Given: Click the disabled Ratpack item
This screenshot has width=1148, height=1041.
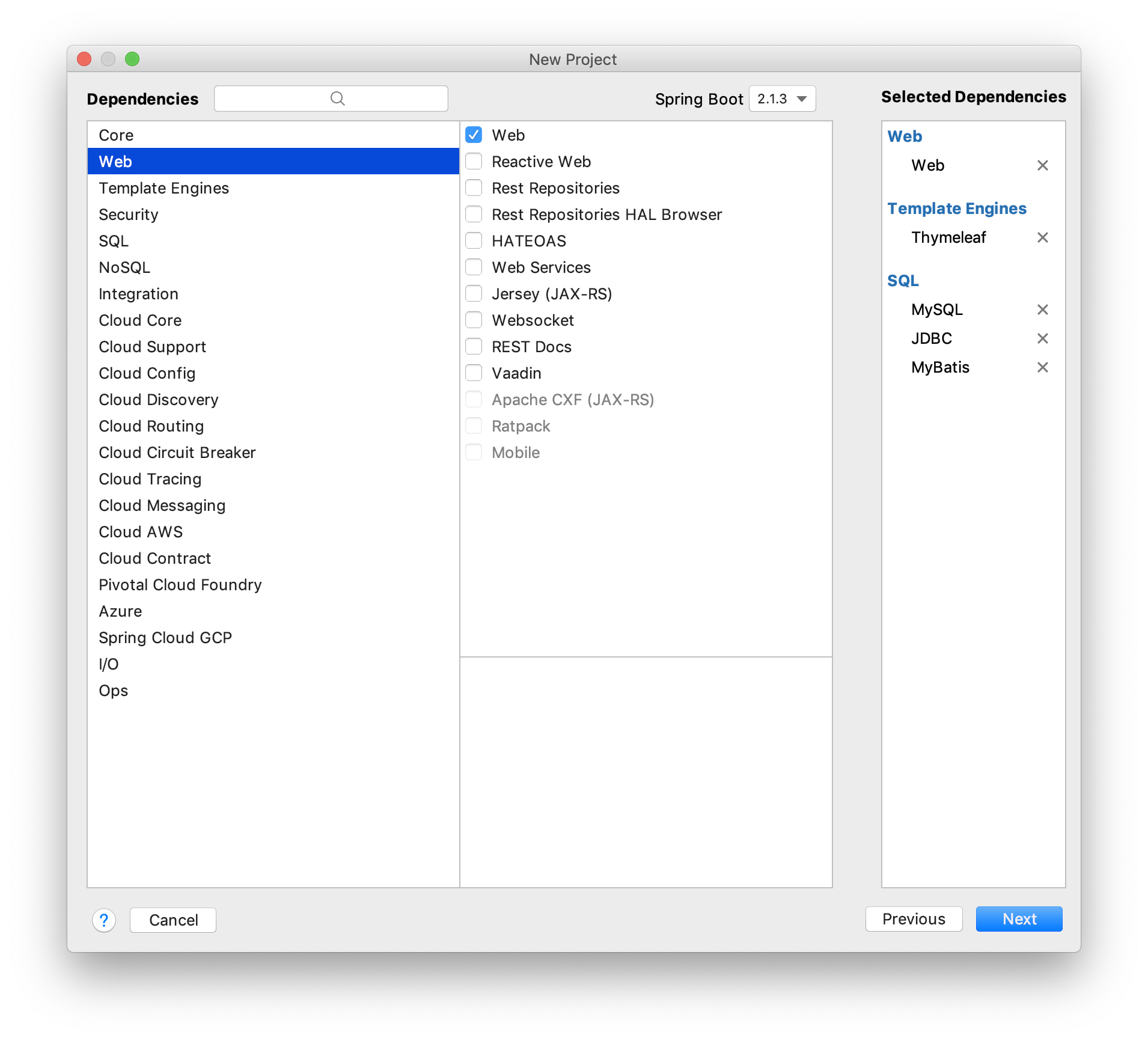Looking at the screenshot, I should [521, 426].
